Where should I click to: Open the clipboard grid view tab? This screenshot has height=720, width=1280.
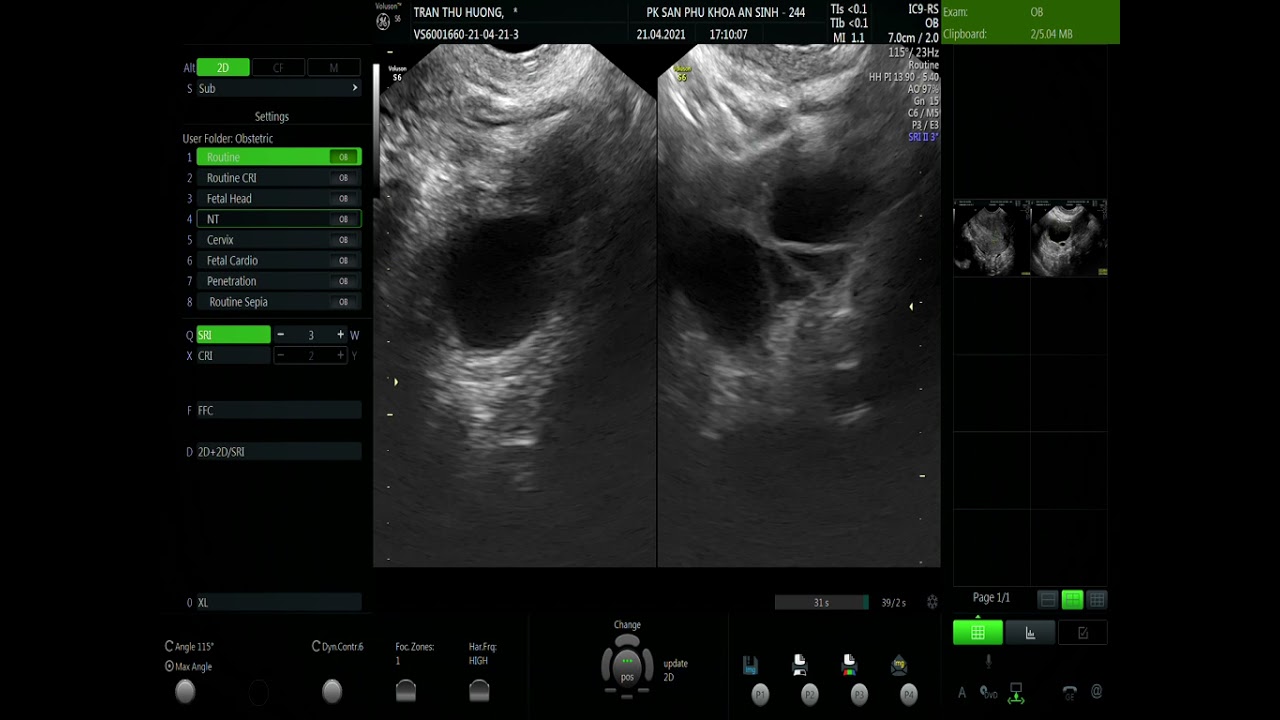[978, 633]
